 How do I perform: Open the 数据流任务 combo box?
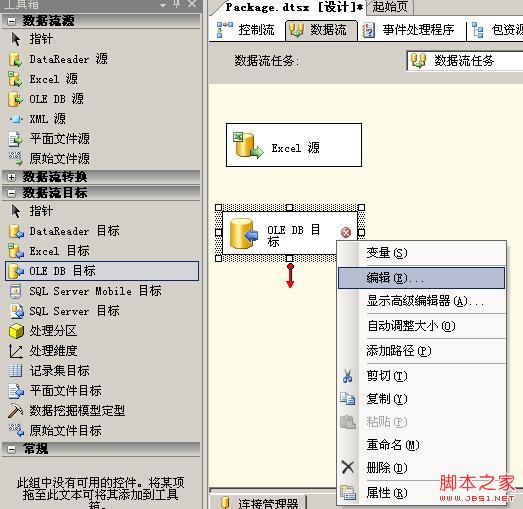click(x=465, y=61)
